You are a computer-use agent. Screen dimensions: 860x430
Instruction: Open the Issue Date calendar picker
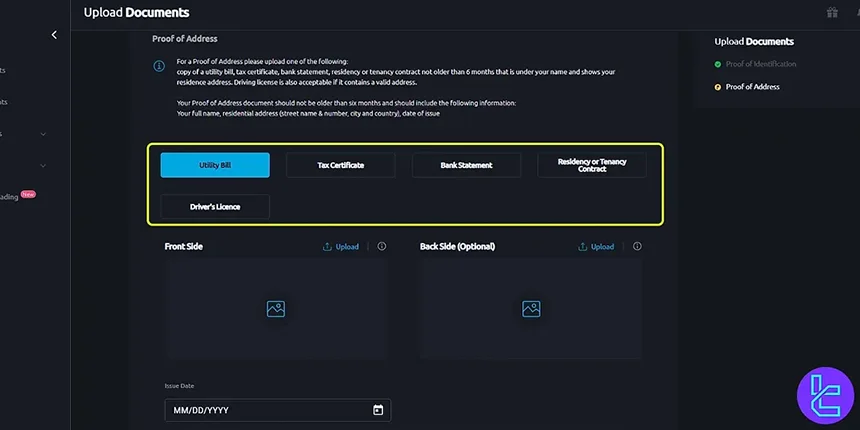click(x=378, y=410)
